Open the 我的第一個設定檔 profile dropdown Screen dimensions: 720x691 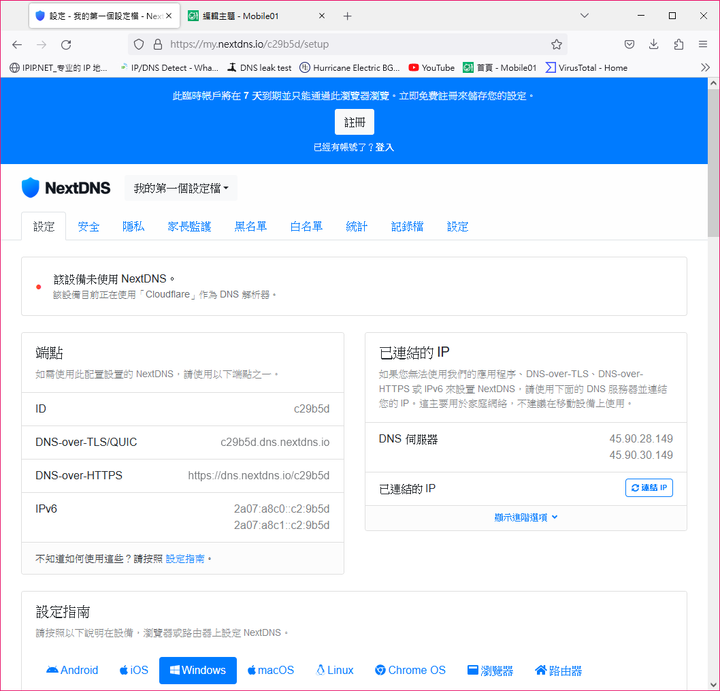click(181, 188)
